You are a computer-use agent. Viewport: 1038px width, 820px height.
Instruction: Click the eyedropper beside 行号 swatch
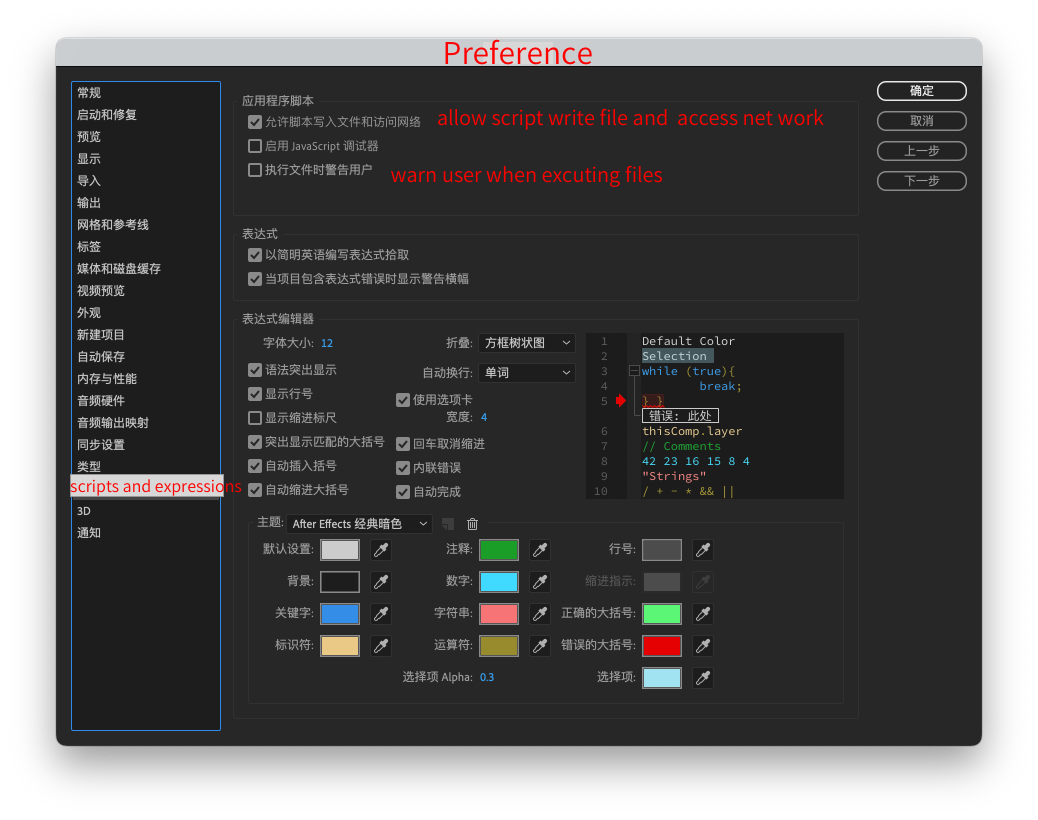pyautogui.click(x=702, y=549)
